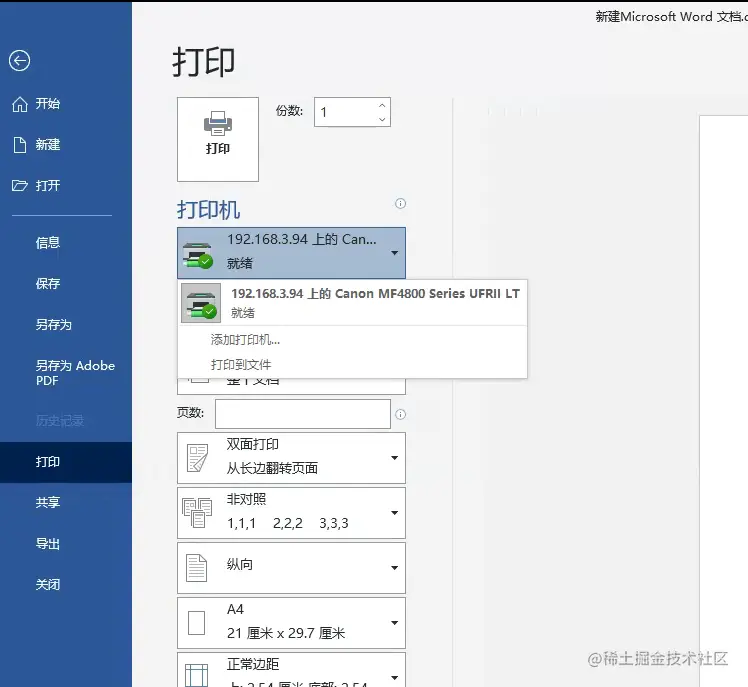Click the A4 paper size icon
The width and height of the screenshot is (748, 687).
coord(196,623)
